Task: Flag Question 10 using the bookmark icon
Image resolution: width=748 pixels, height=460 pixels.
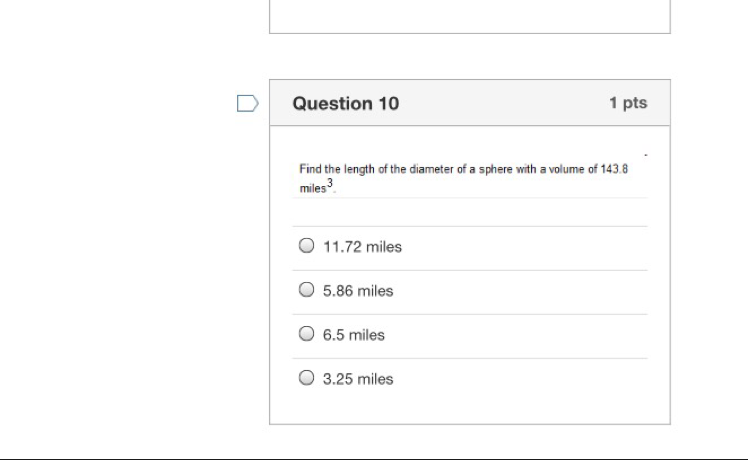Action: tap(248, 103)
